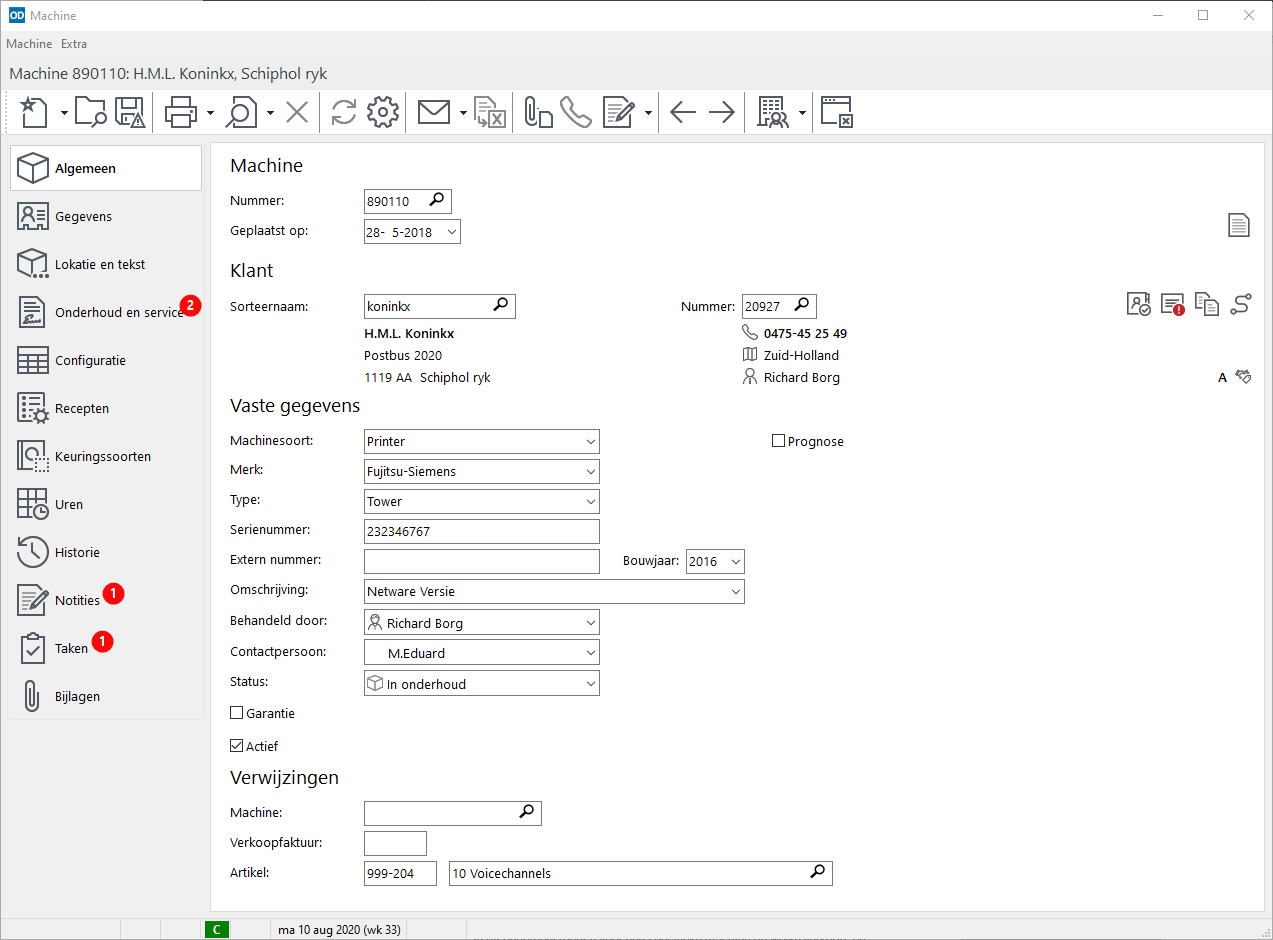Viewport: 1273px width, 940px height.
Task: Click the envelope email icon in toolbar
Action: pyautogui.click(x=433, y=112)
